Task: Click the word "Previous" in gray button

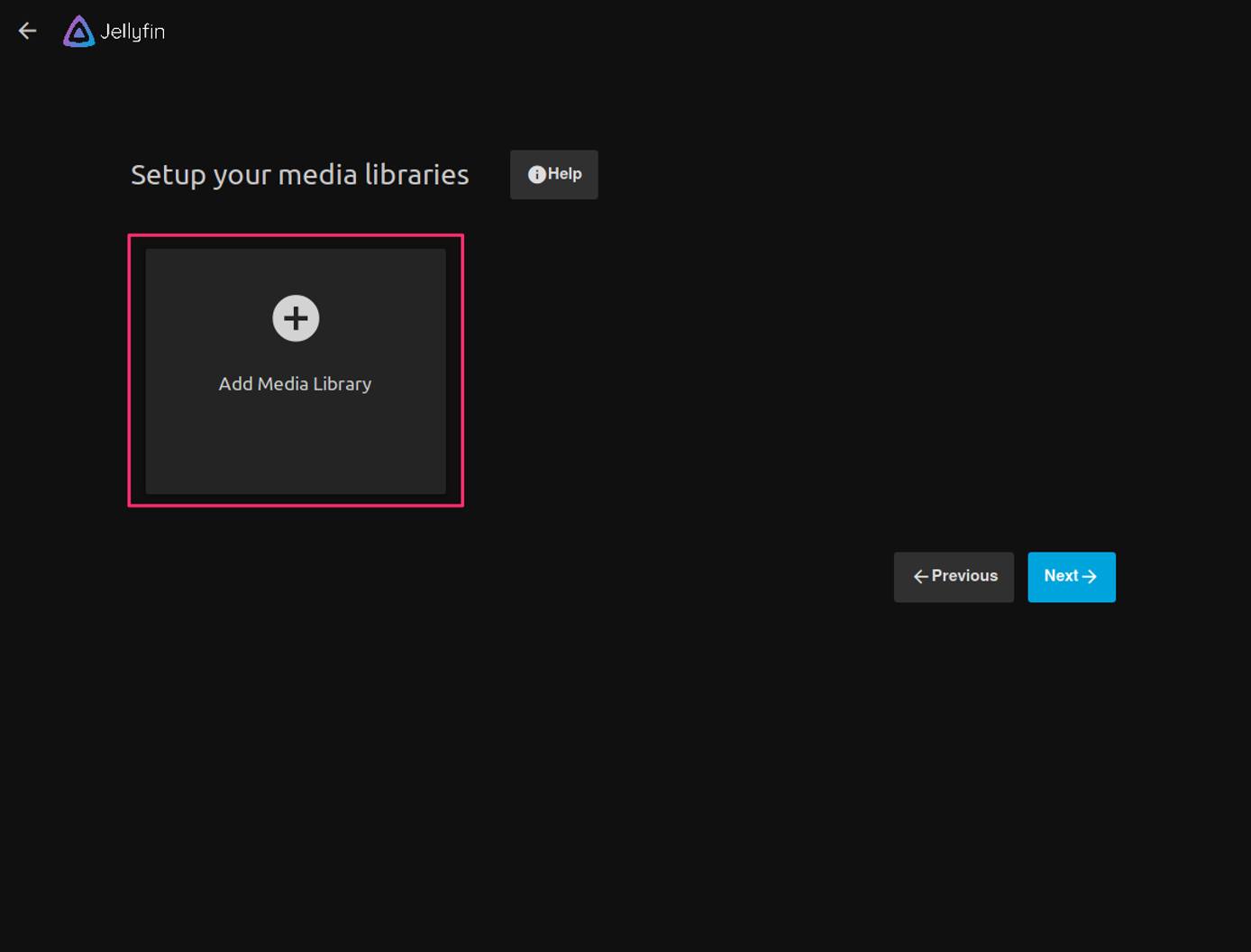Action: [x=964, y=576]
